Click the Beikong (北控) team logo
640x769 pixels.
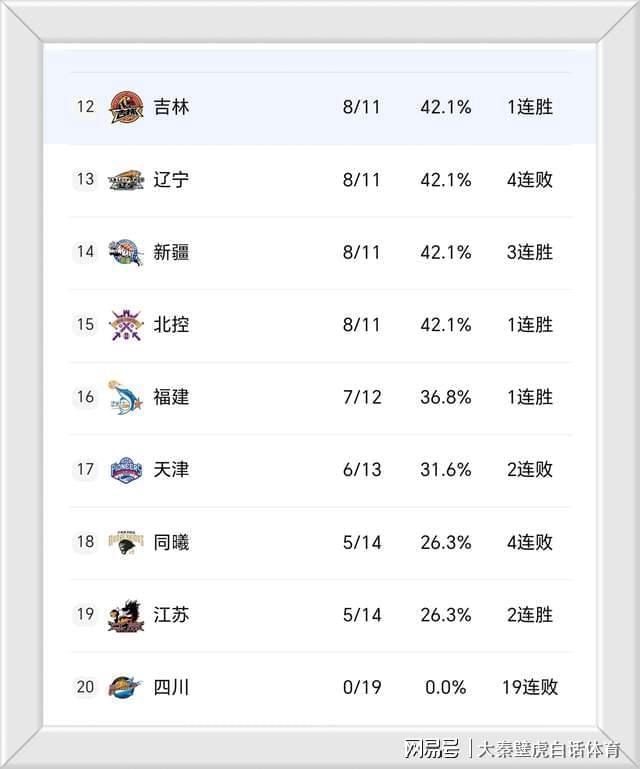[x=126, y=324]
